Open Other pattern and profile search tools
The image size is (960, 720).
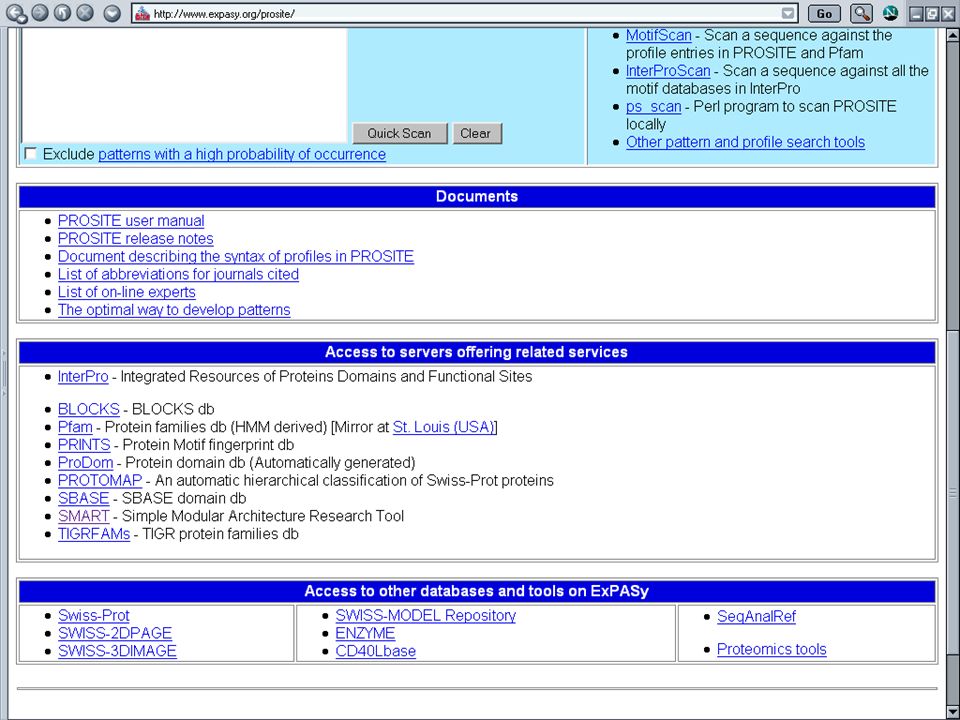pyautogui.click(x=745, y=142)
